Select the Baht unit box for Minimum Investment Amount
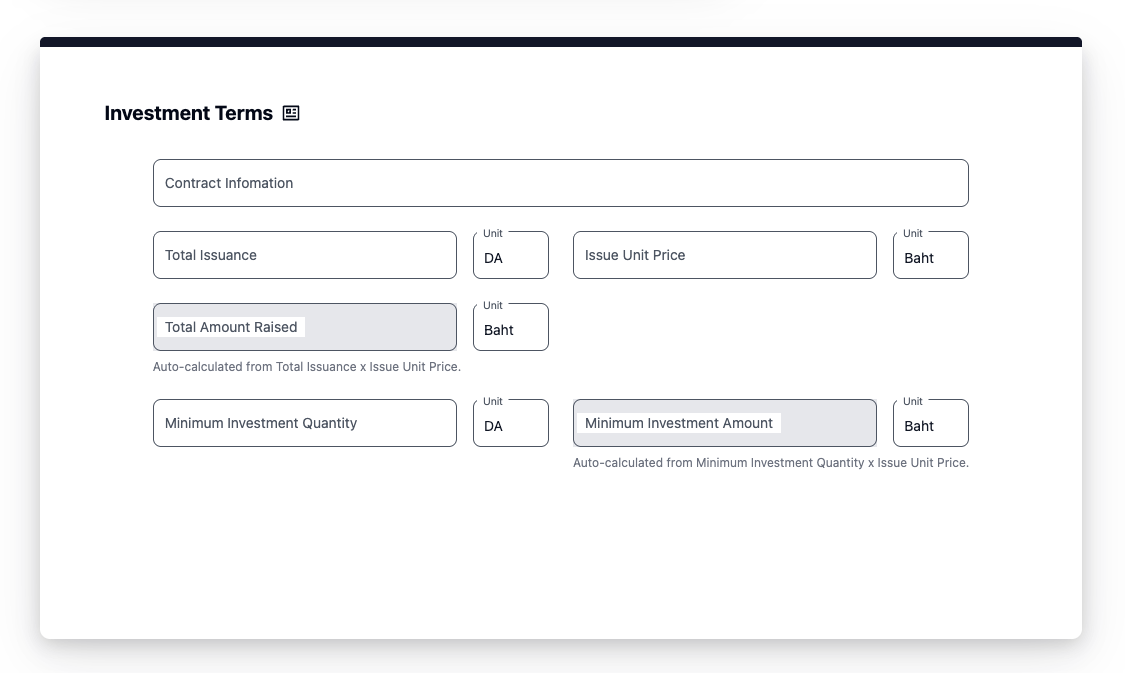1125x673 pixels. coord(930,425)
